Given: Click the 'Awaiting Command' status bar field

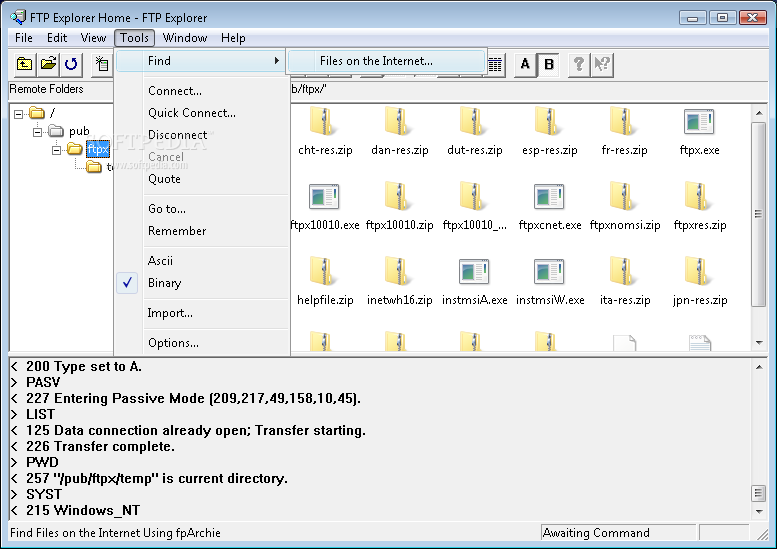Looking at the screenshot, I should click(x=618, y=533).
